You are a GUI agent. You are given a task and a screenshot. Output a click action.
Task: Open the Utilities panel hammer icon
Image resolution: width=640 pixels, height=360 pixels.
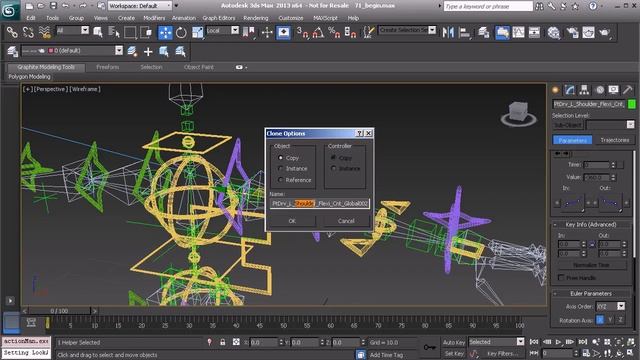click(x=628, y=90)
